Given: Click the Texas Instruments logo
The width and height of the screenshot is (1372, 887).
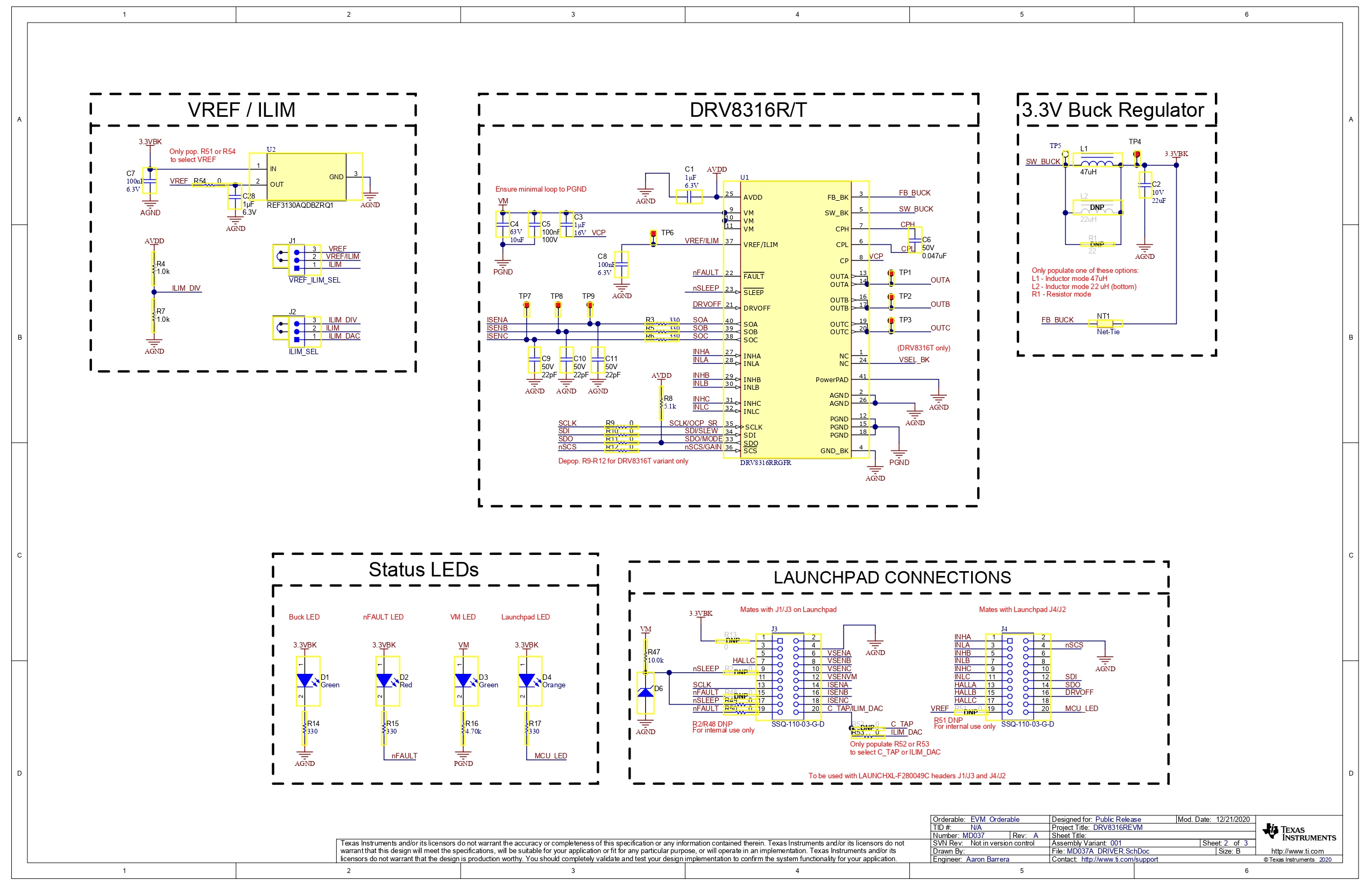Looking at the screenshot, I should (x=1299, y=832).
